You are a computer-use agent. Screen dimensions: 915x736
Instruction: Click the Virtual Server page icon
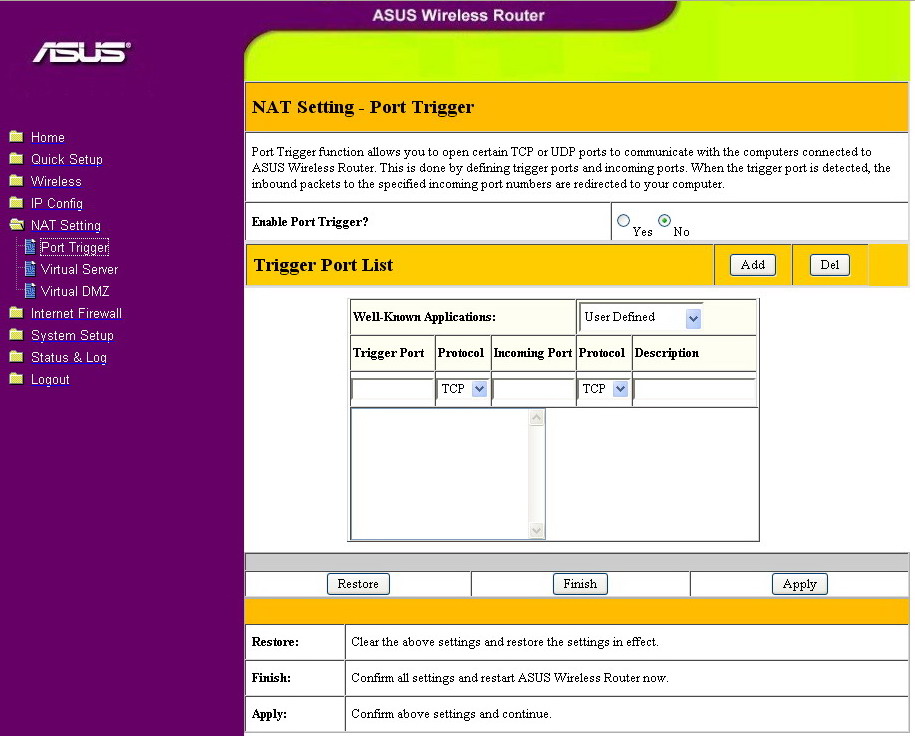[30, 269]
